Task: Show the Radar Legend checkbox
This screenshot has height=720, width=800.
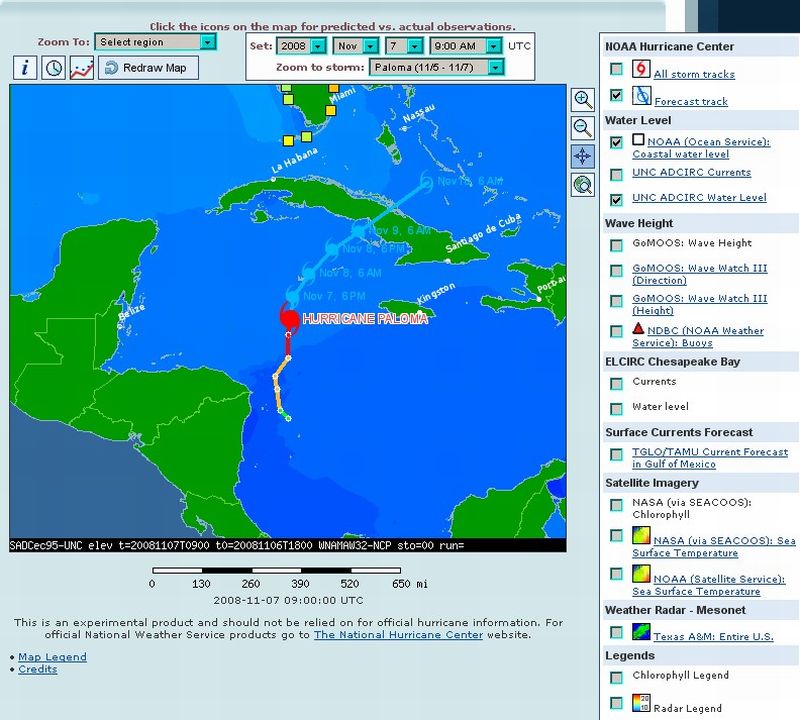Action: coord(616,703)
